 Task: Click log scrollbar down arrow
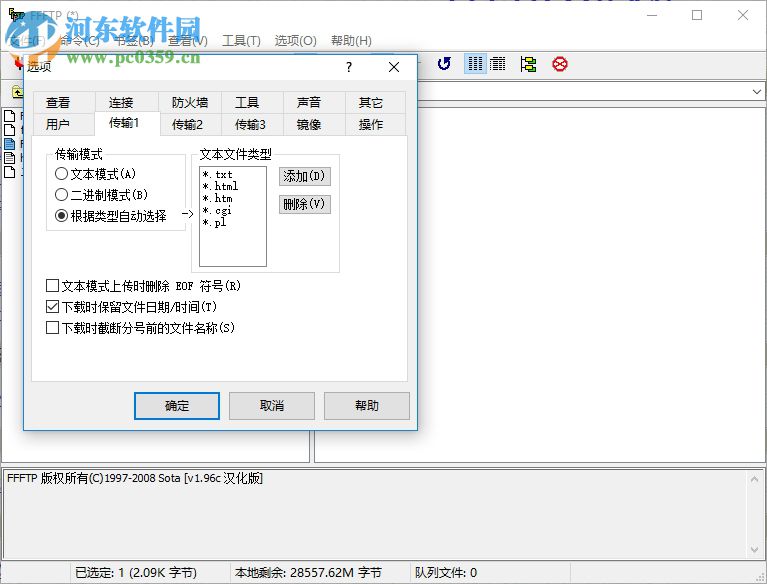(754, 549)
